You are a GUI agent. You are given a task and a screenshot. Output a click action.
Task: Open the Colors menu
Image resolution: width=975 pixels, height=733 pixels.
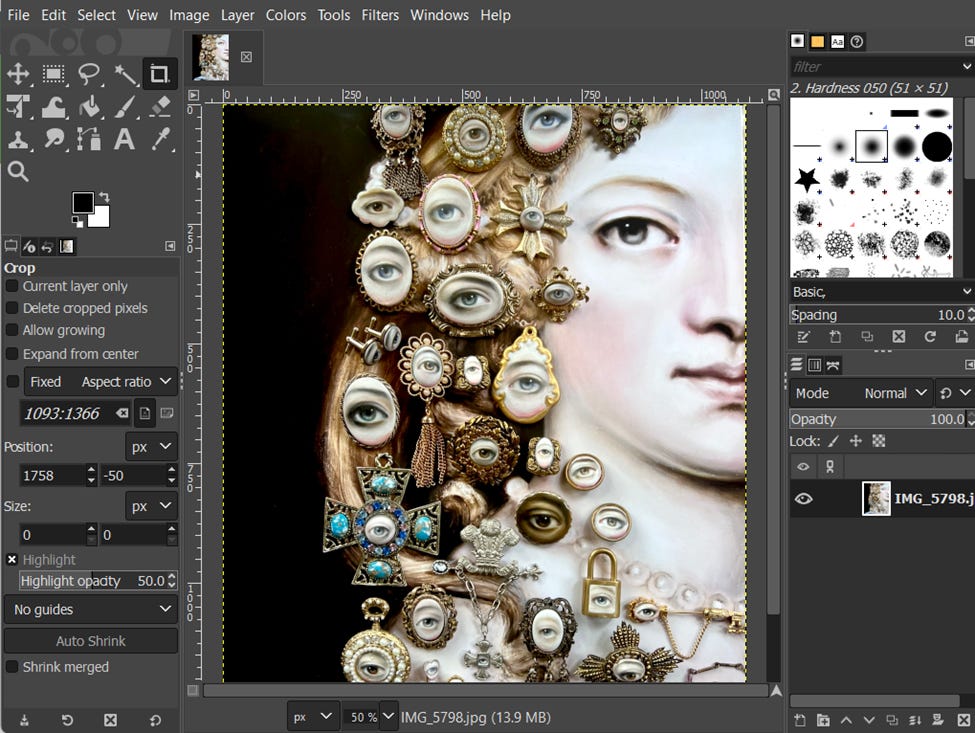coord(286,15)
